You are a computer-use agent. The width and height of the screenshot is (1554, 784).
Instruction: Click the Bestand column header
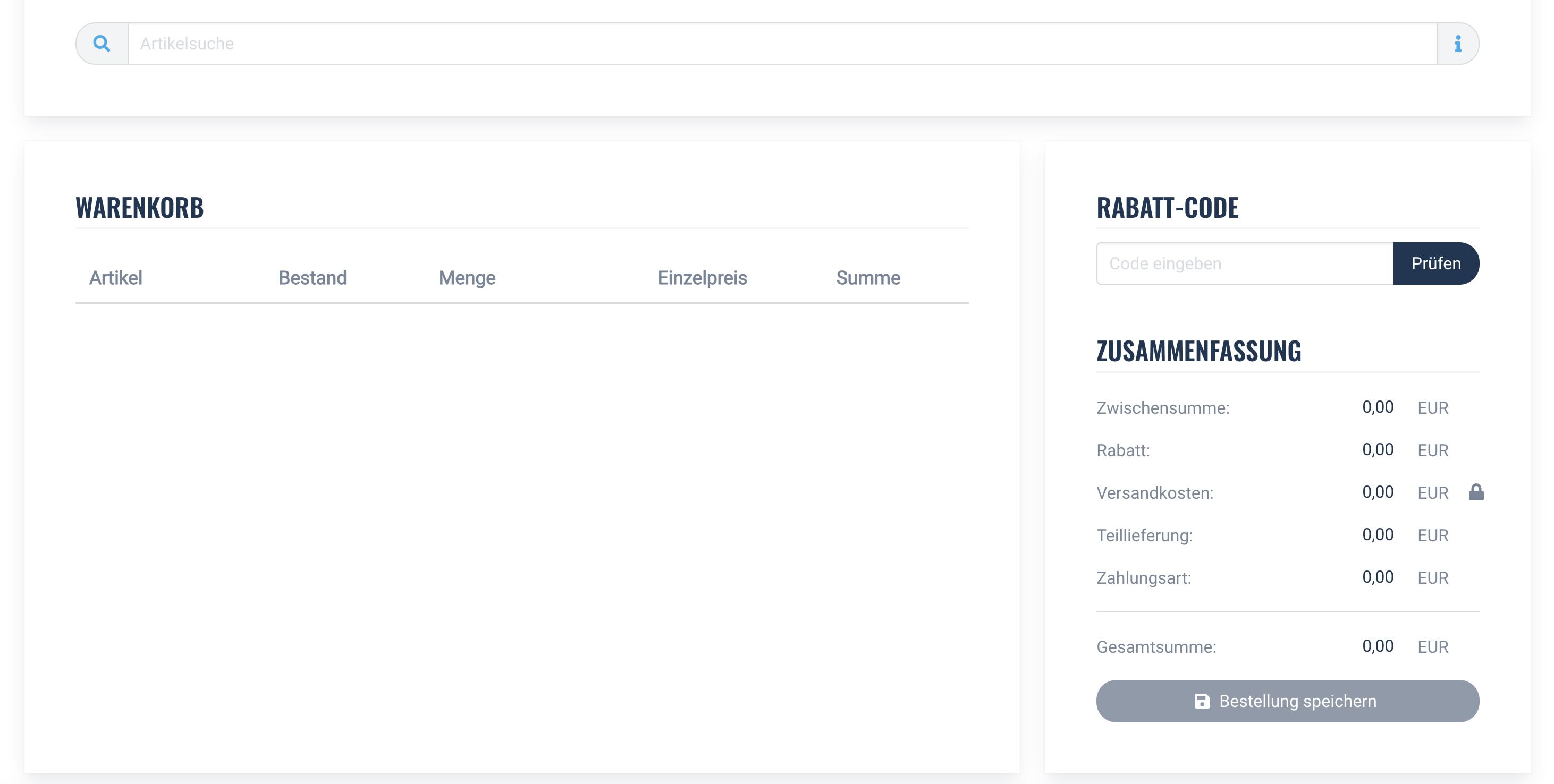point(313,277)
